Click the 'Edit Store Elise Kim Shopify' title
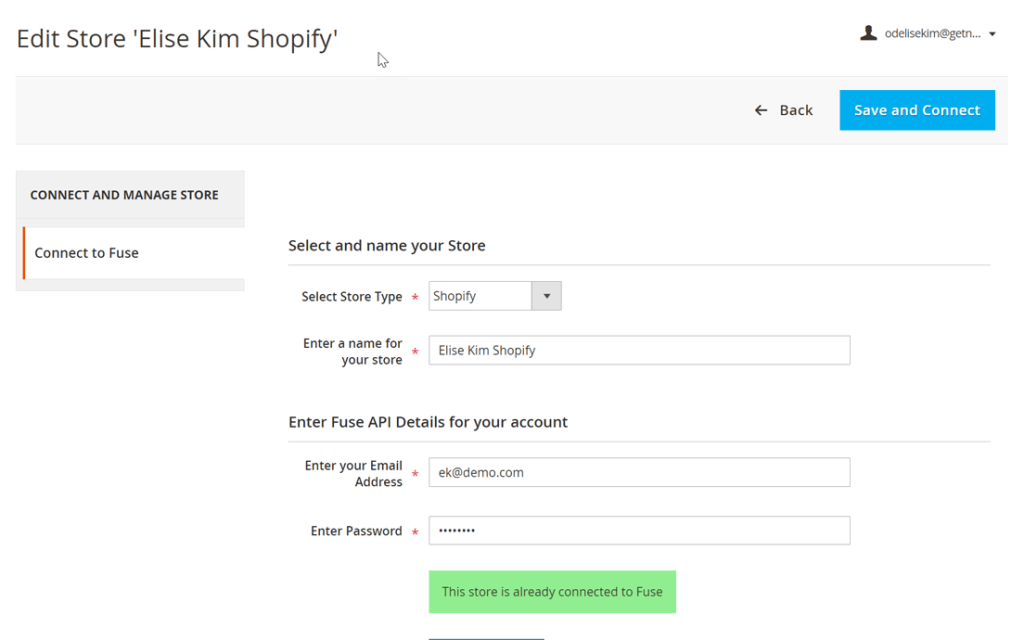This screenshot has width=1024, height=640. [177, 39]
